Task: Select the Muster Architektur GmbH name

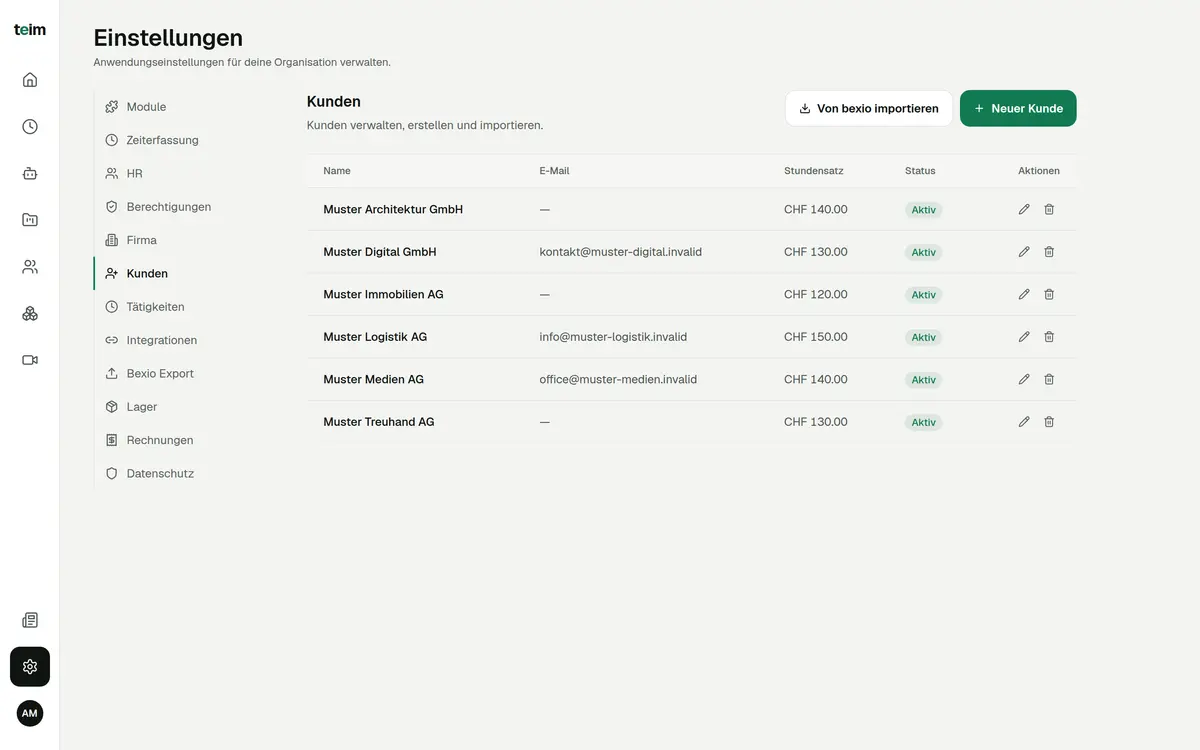Action: pos(393,209)
